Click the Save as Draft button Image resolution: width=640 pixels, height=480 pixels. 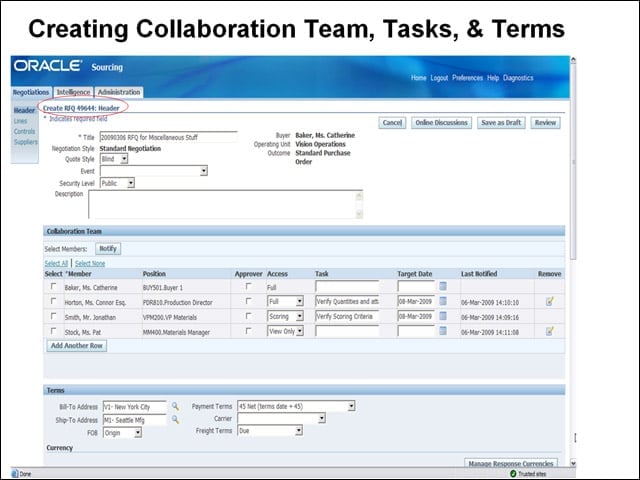(501, 122)
